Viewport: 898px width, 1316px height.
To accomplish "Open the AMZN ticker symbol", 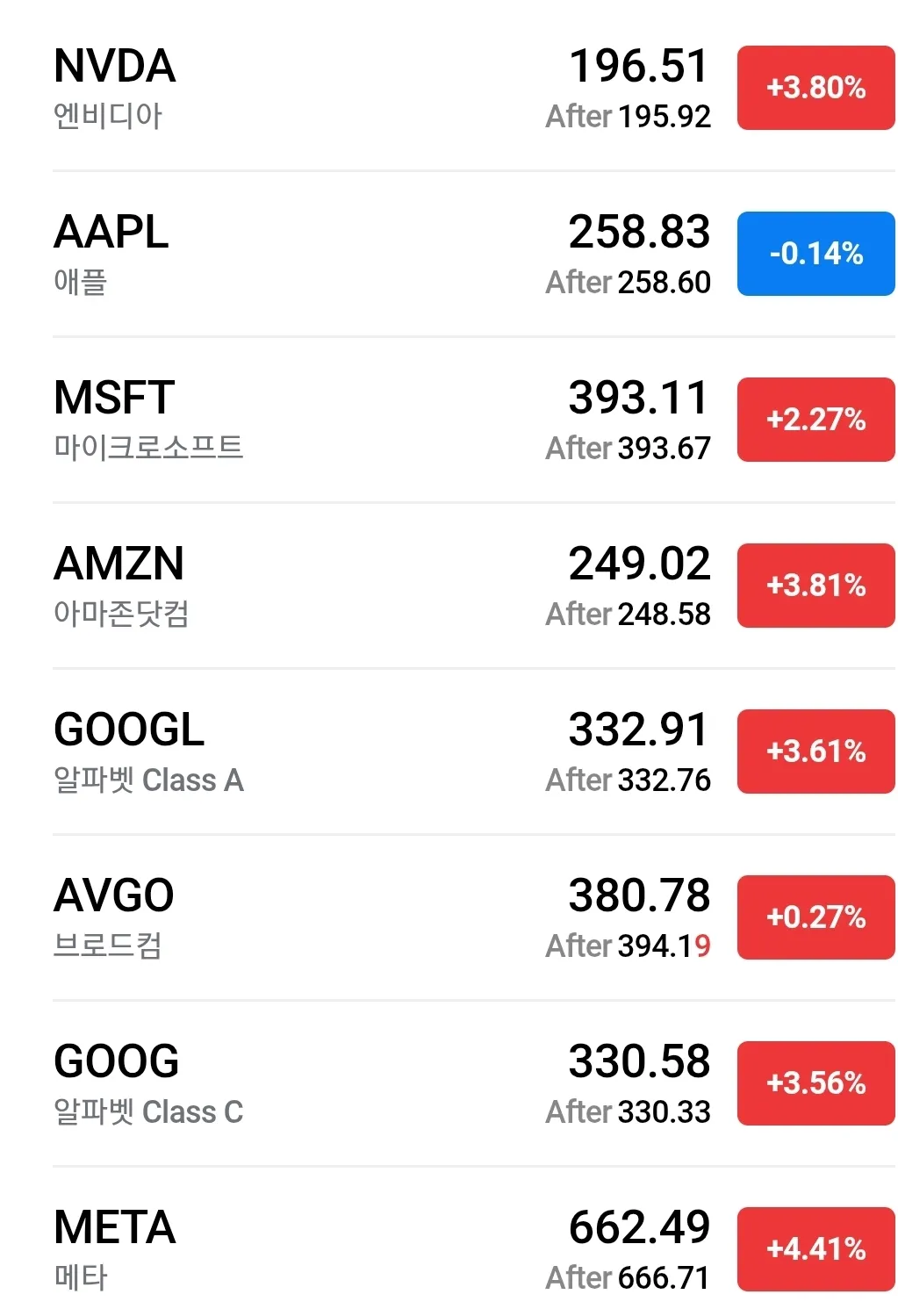I will (x=119, y=565).
